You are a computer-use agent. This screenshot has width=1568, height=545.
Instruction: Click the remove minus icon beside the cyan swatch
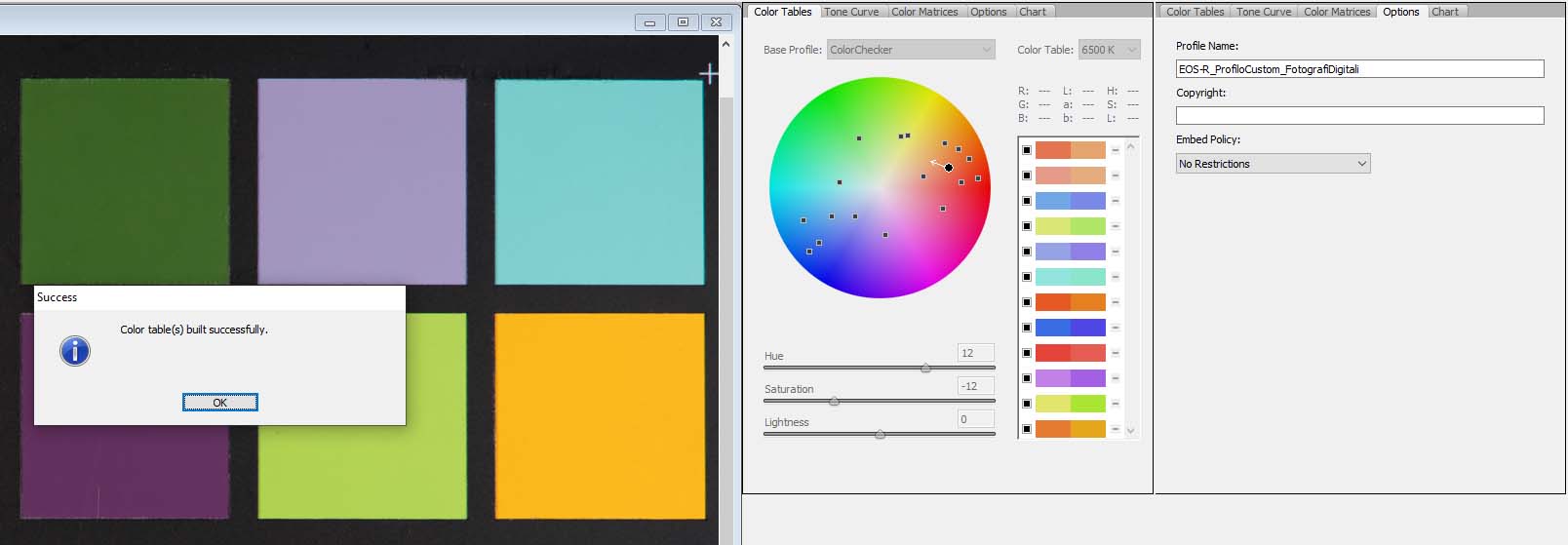[x=1116, y=277]
